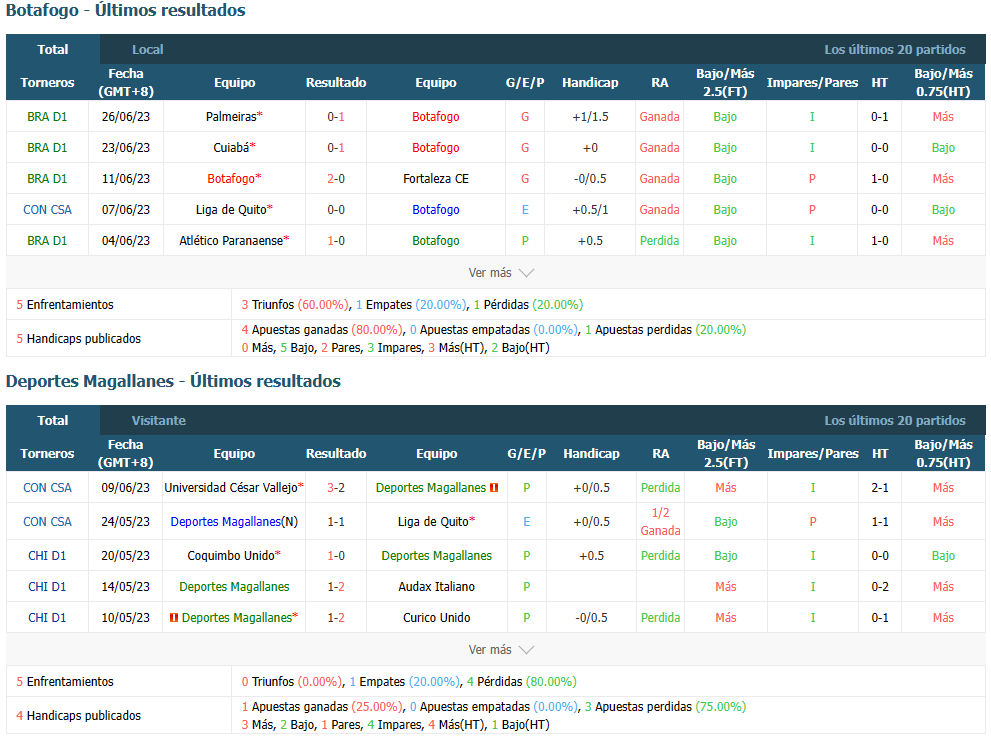Image resolution: width=991 pixels, height=739 pixels.
Task: Click the 2-0 result against Fortaleza CE
Action: coord(336,178)
